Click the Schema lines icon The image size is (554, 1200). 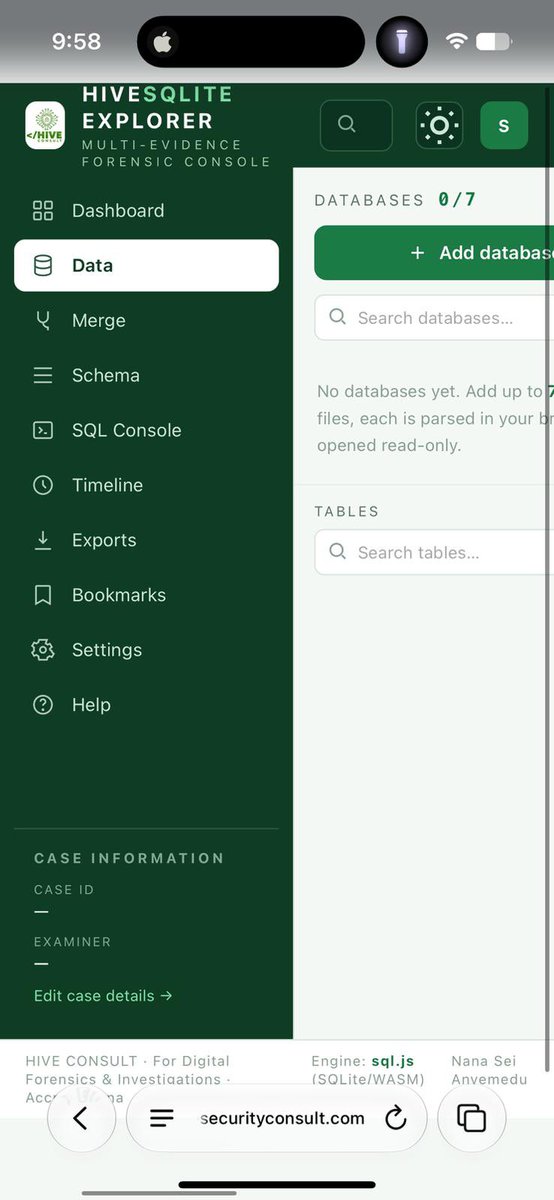click(x=43, y=375)
